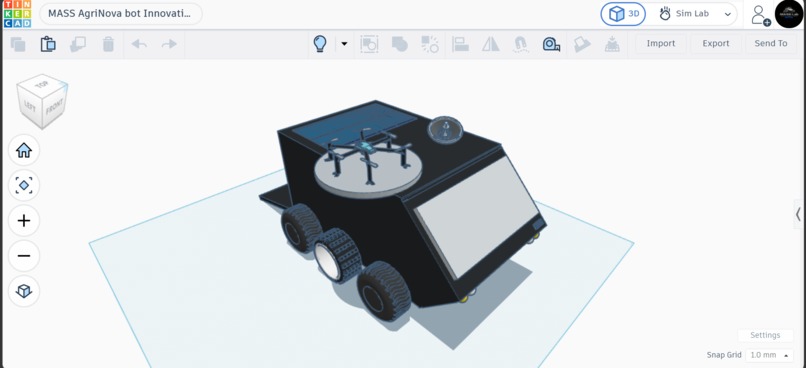Screen dimensions: 806x368
Task: Select the magnet Cruise tool
Action: click(x=521, y=44)
